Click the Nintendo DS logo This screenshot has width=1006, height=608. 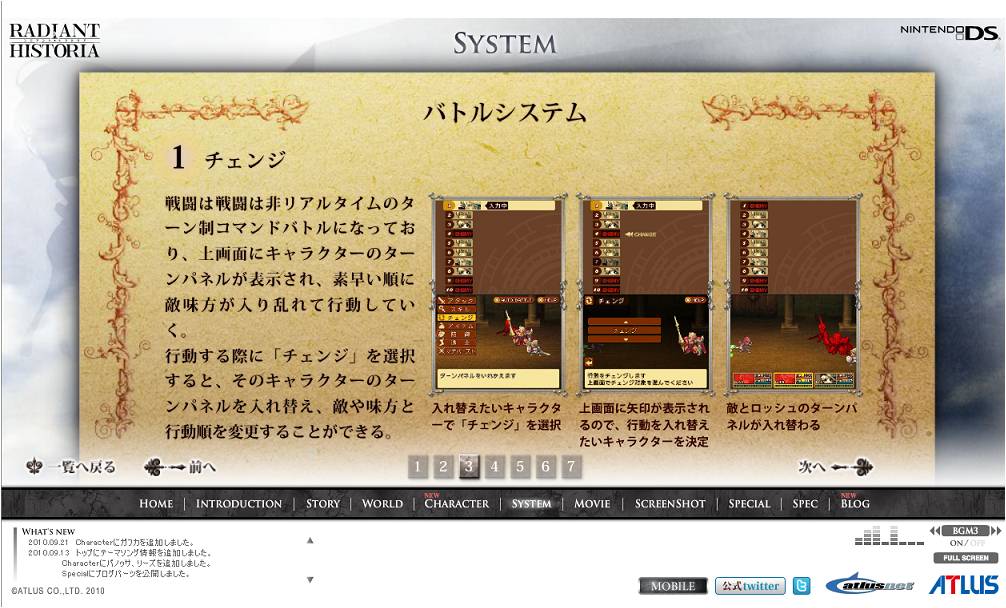coord(950,32)
